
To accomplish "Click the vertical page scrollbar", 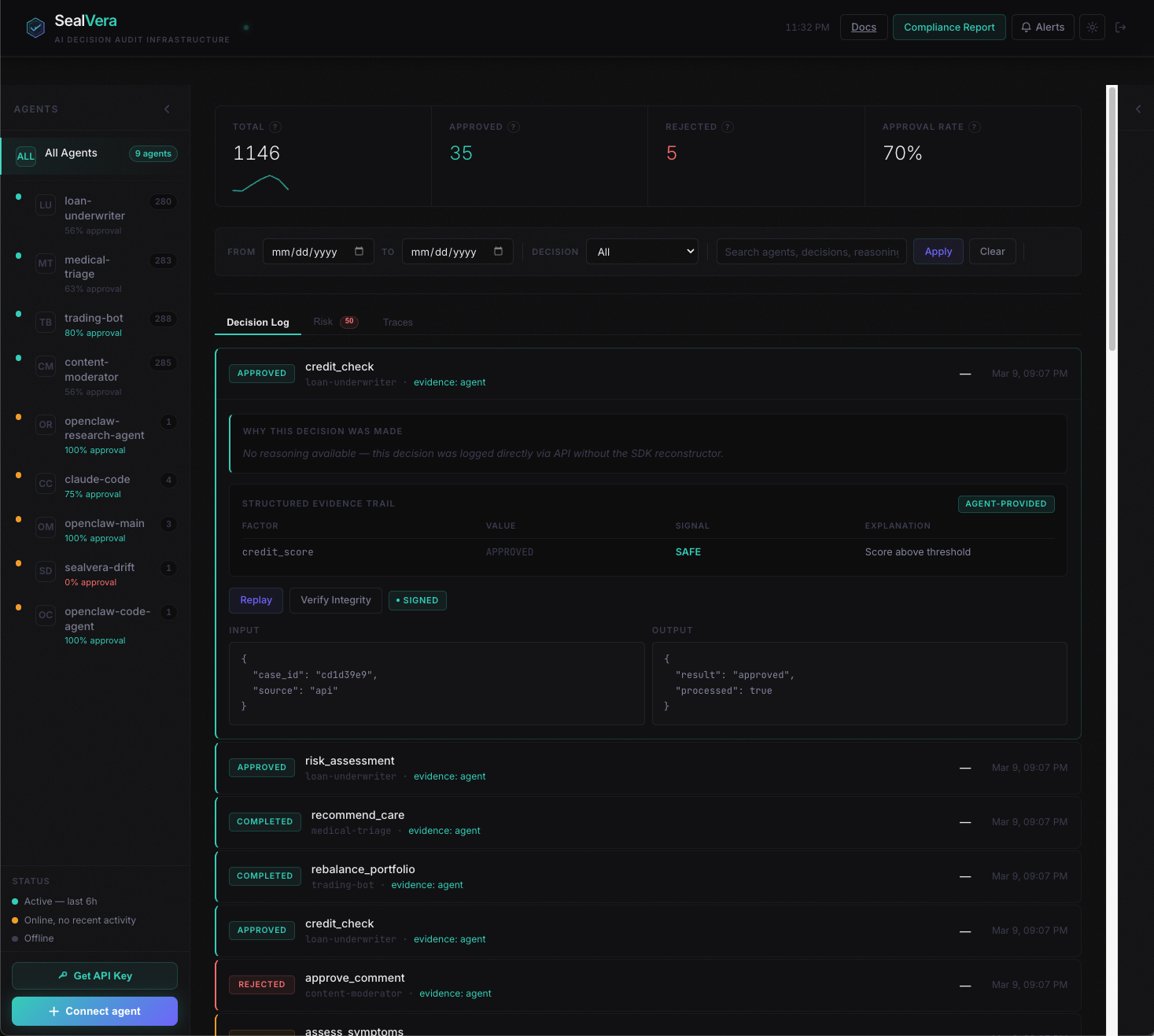I will [x=1112, y=220].
